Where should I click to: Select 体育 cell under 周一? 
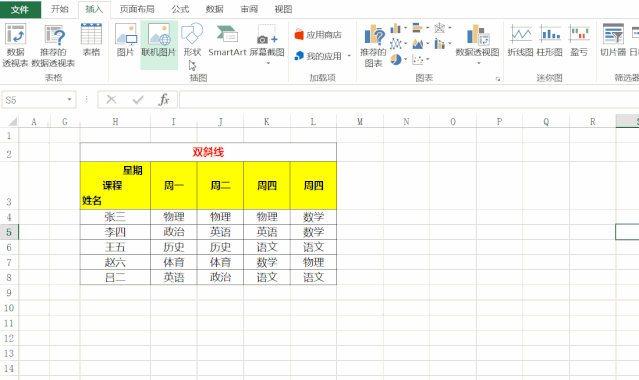[x=174, y=262]
